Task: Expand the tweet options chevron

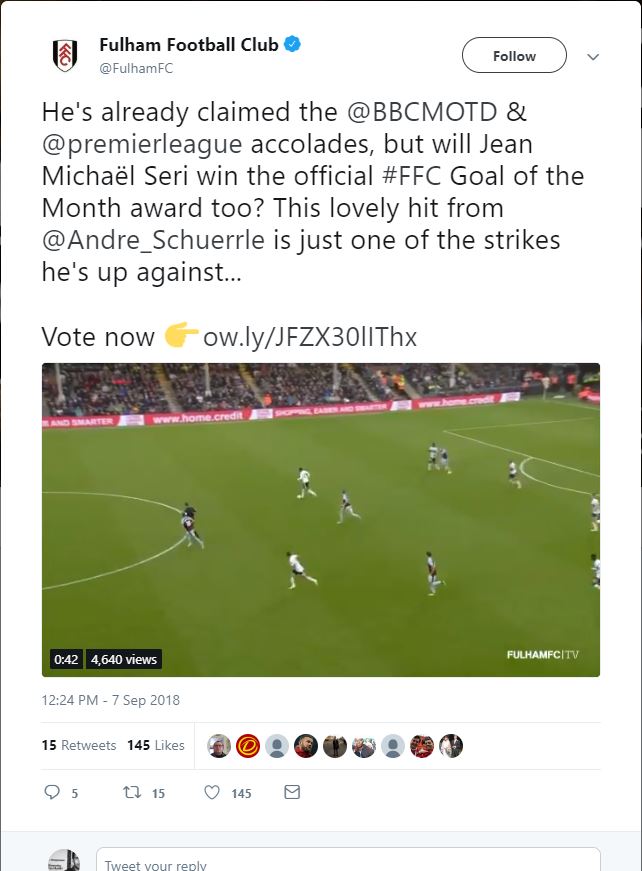Action: pos(593,57)
